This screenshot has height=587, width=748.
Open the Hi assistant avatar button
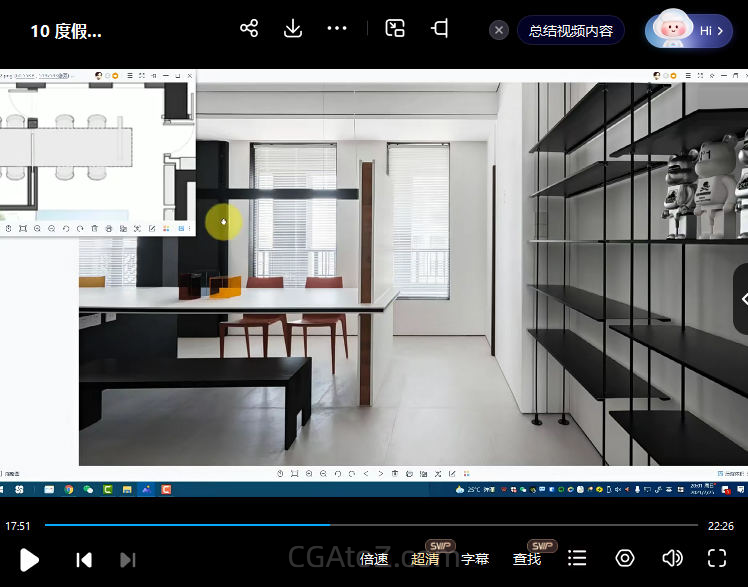(x=690, y=30)
